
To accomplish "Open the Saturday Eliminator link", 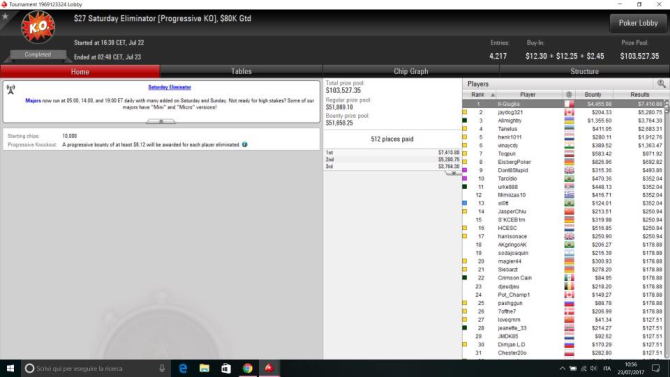I will click(170, 87).
